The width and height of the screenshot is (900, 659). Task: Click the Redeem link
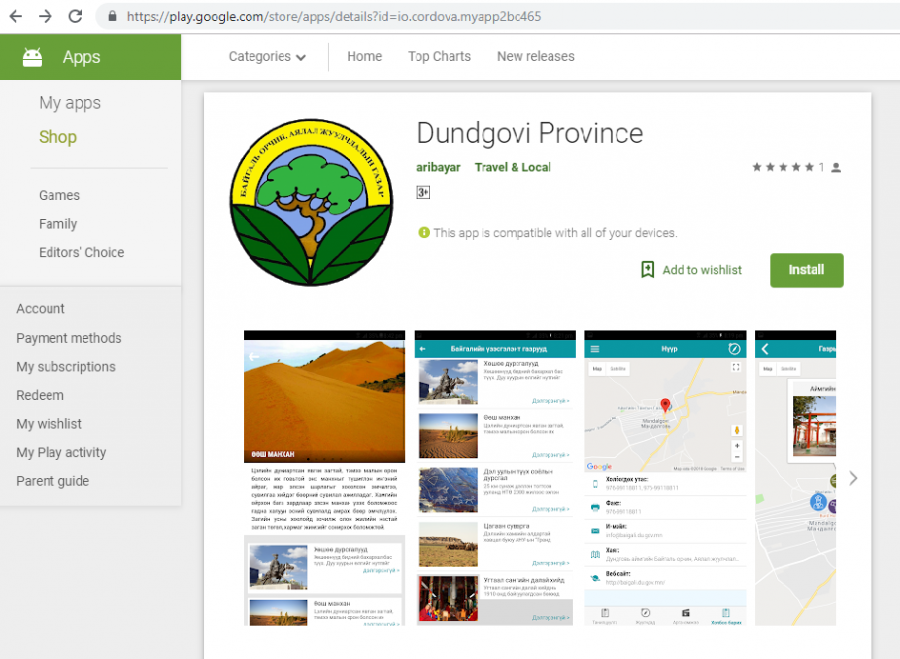pos(40,395)
